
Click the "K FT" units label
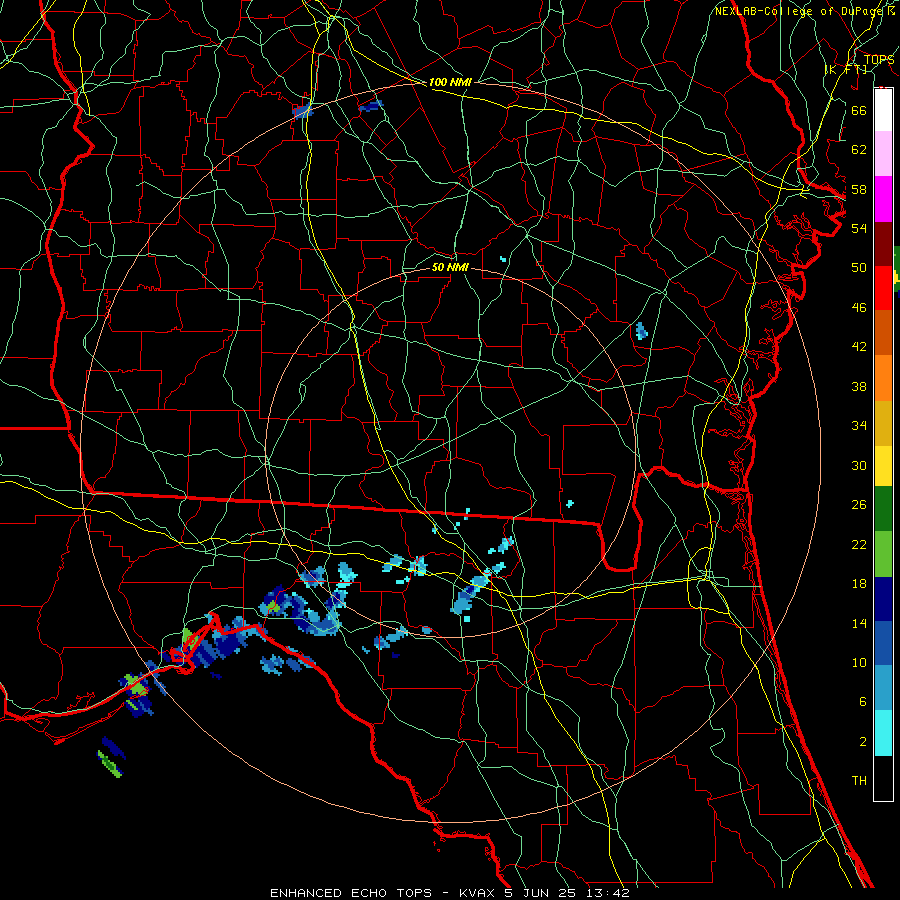(846, 69)
